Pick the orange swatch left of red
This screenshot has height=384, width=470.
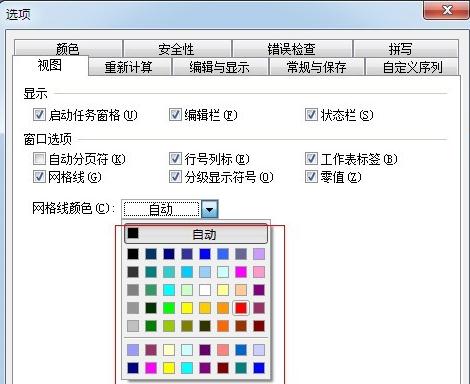tap(223, 308)
